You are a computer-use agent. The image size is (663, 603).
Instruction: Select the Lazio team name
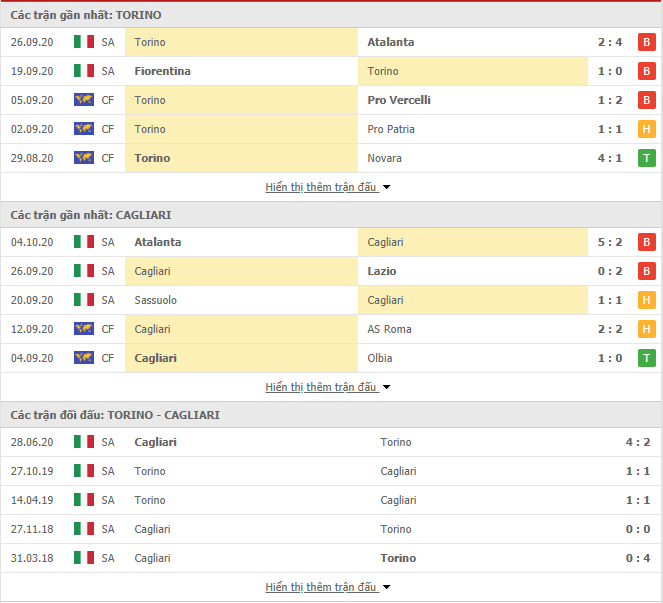click(381, 271)
